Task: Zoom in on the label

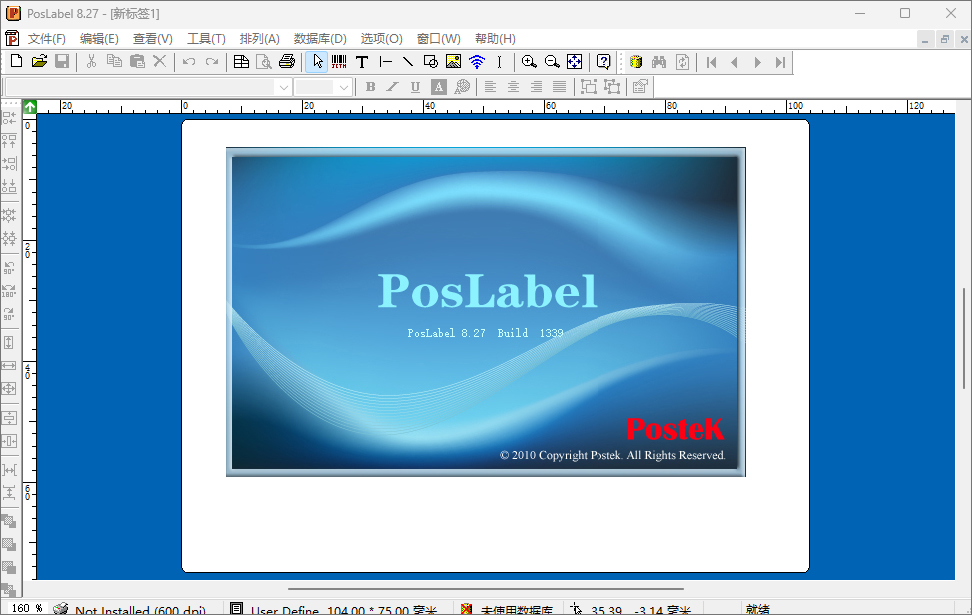Action: [529, 61]
